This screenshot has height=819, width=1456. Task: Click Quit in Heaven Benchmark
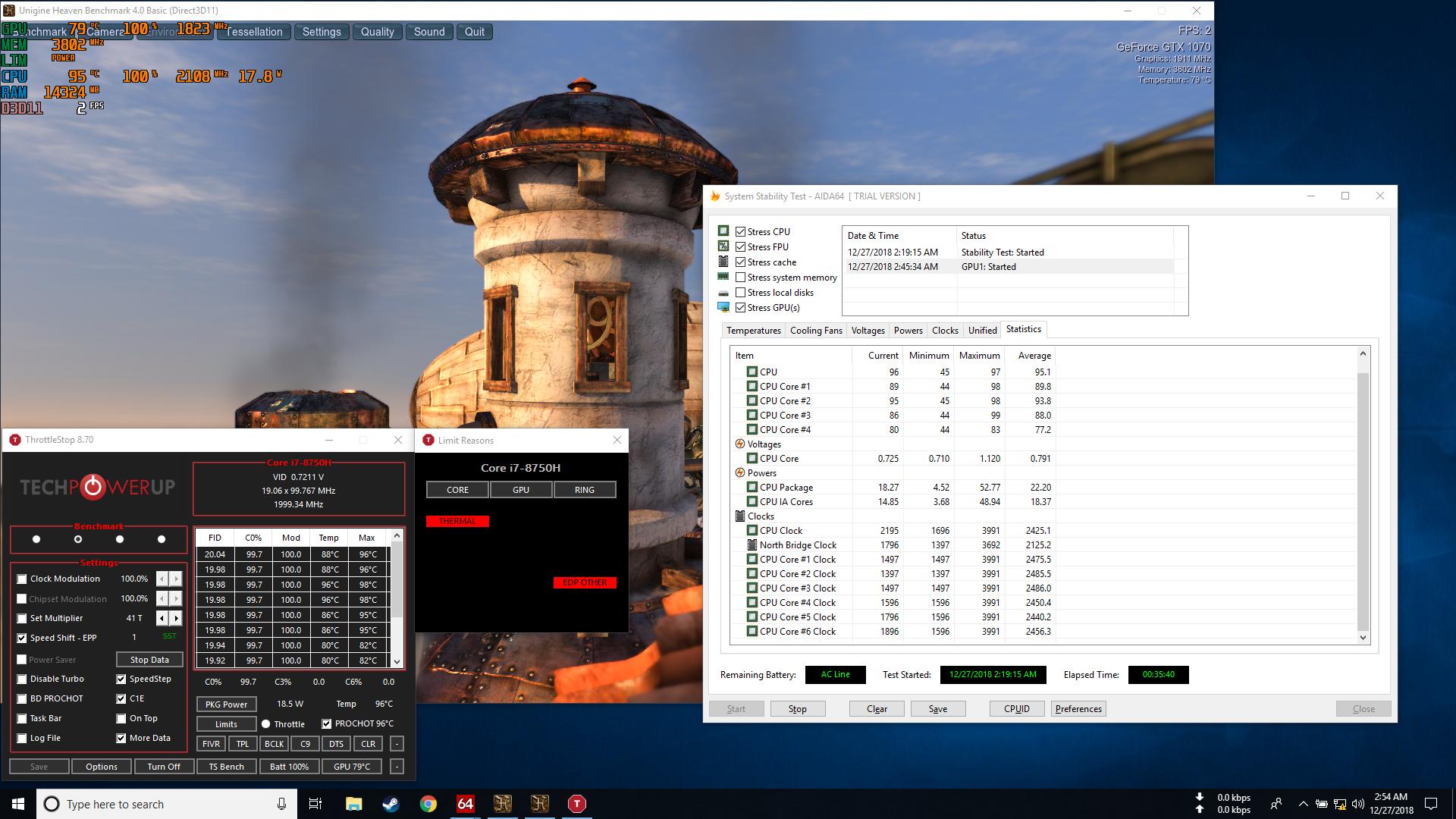(x=475, y=32)
